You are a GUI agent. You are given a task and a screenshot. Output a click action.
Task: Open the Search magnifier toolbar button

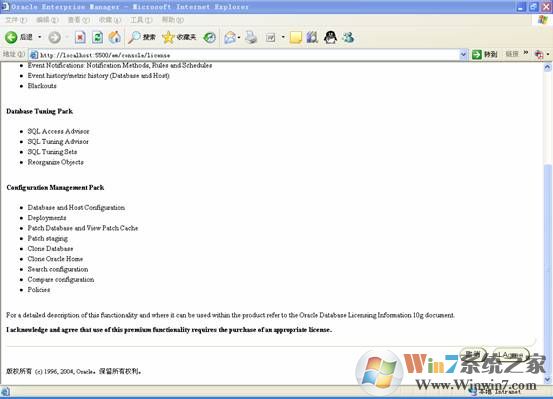click(x=142, y=37)
